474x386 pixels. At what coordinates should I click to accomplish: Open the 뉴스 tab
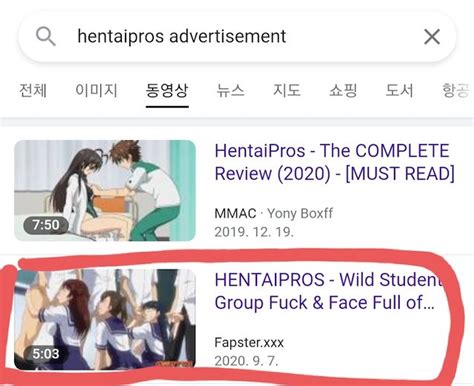pyautogui.click(x=230, y=90)
